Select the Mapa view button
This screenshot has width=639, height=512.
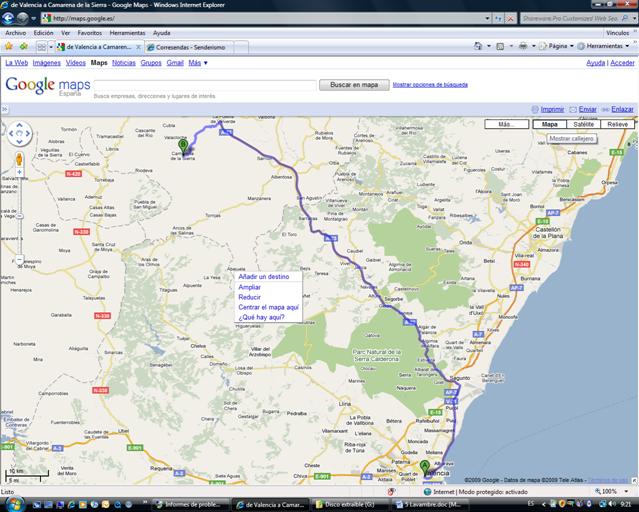[549, 124]
